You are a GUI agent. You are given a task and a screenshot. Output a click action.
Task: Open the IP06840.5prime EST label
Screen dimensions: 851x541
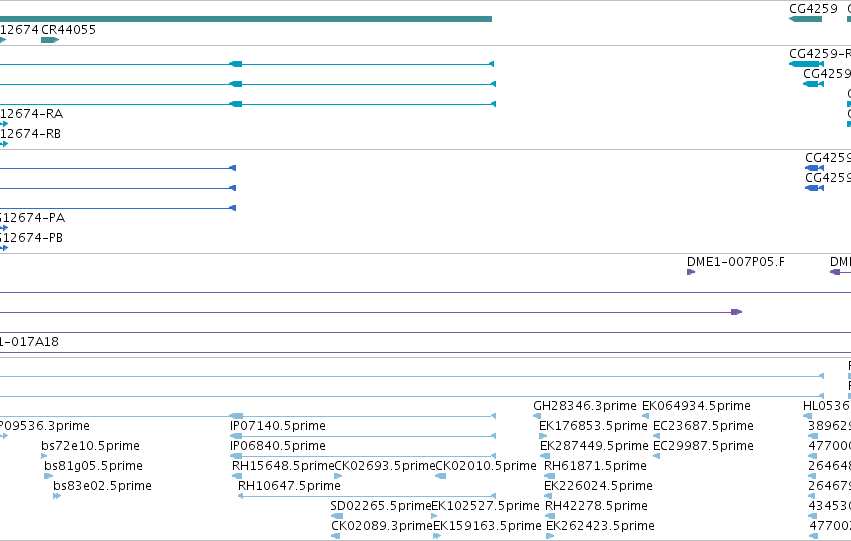point(278,446)
